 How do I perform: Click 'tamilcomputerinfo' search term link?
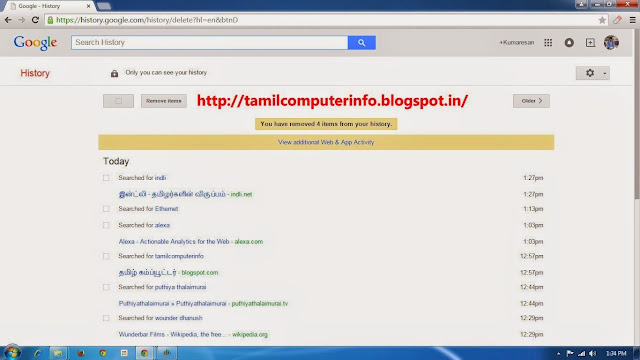coord(179,256)
